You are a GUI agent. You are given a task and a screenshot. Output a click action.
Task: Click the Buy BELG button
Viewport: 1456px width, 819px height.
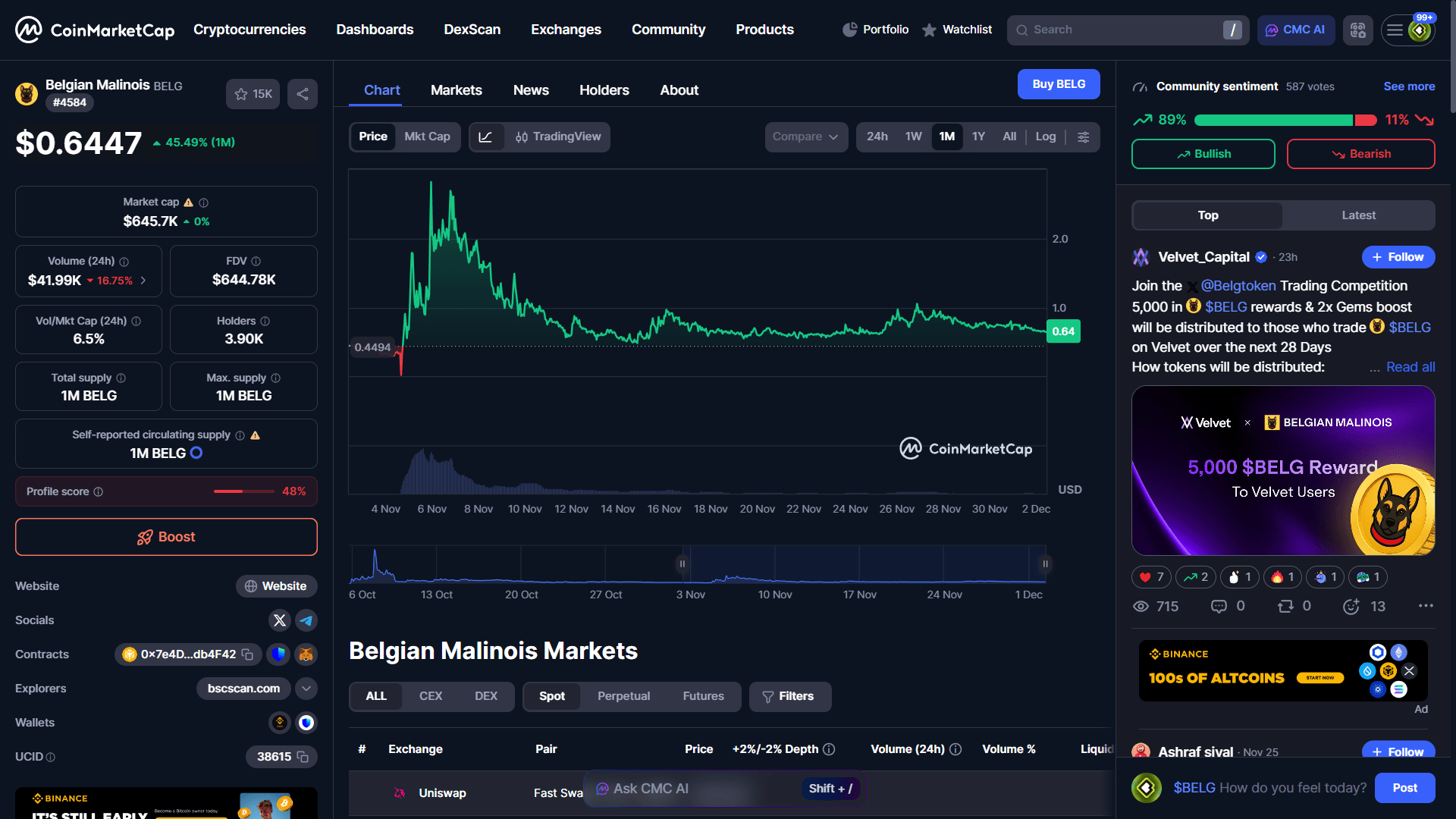pyautogui.click(x=1058, y=84)
